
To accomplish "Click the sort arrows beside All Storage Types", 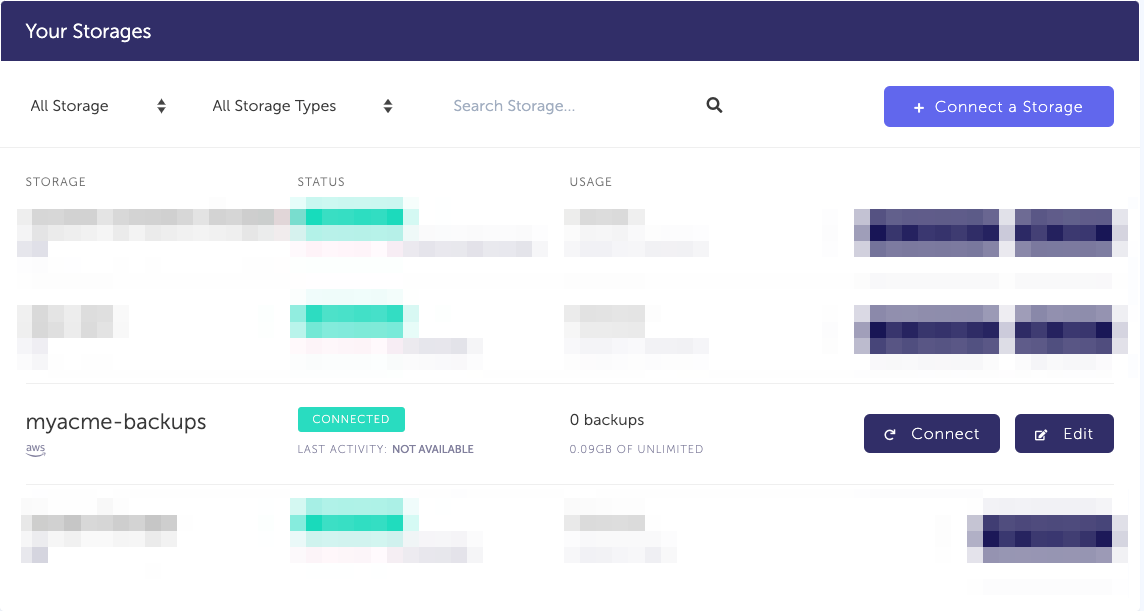I will click(387, 105).
